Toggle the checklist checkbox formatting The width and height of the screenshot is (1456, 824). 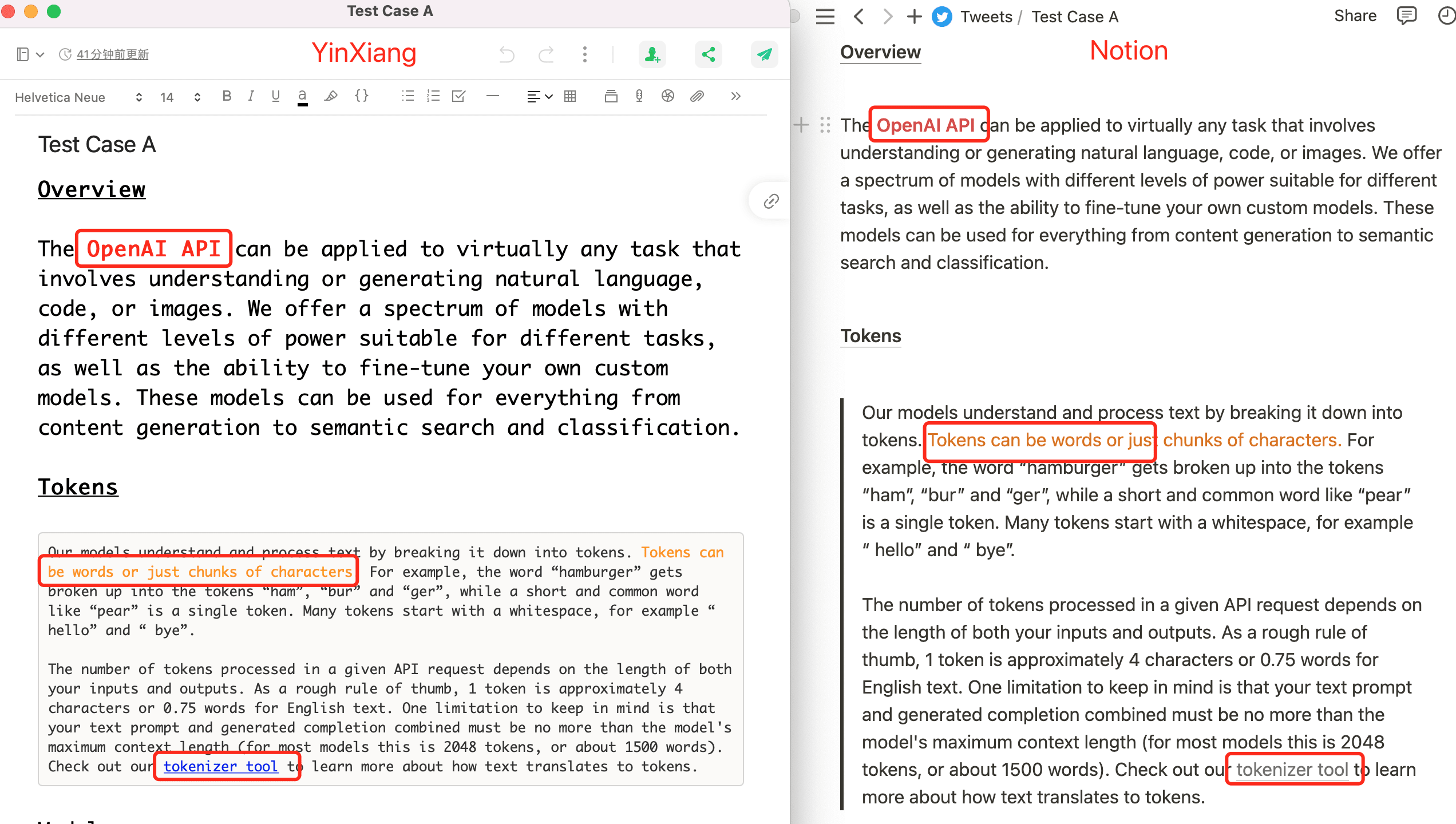click(x=458, y=96)
